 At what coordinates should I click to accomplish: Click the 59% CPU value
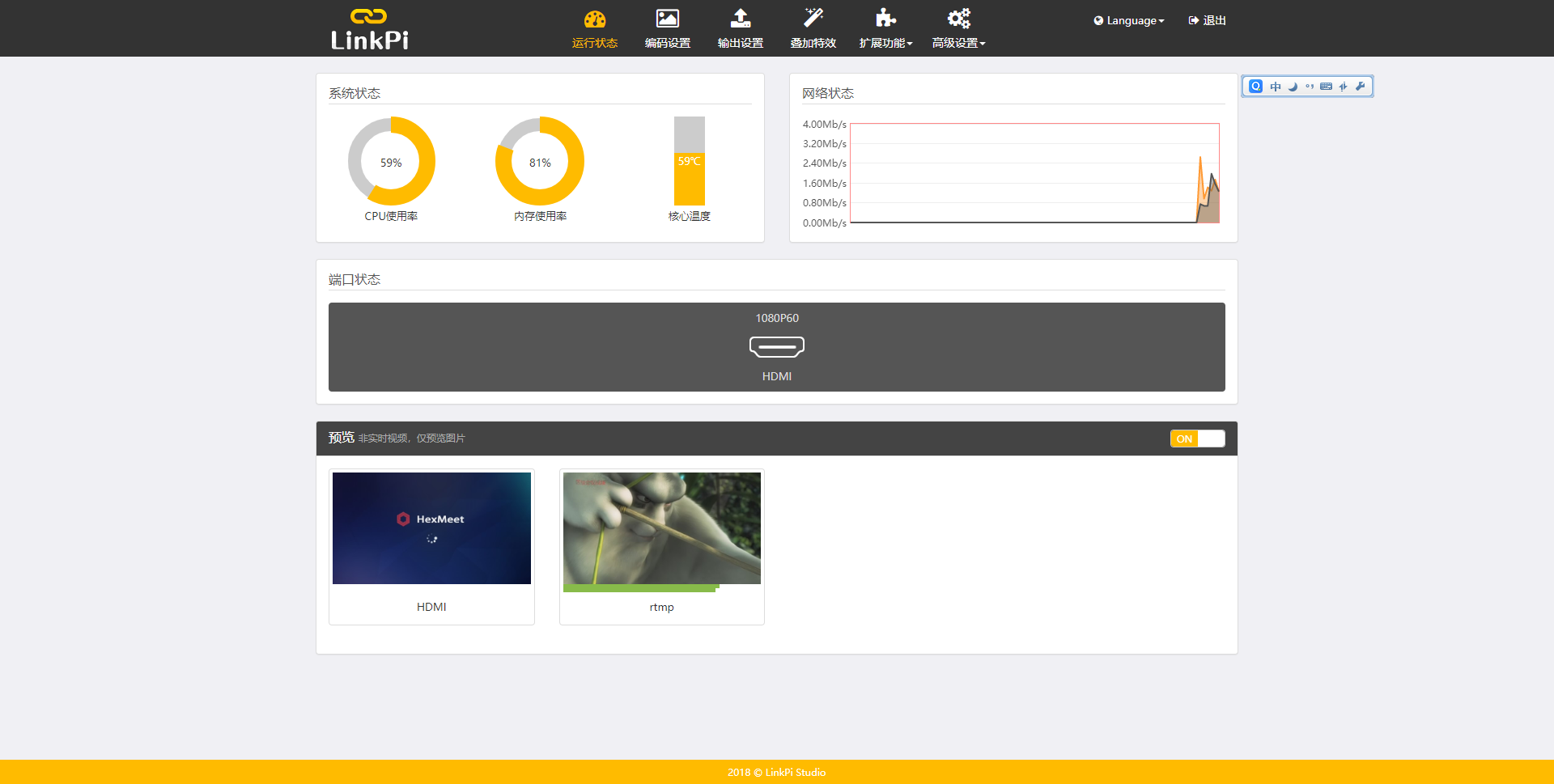click(391, 163)
